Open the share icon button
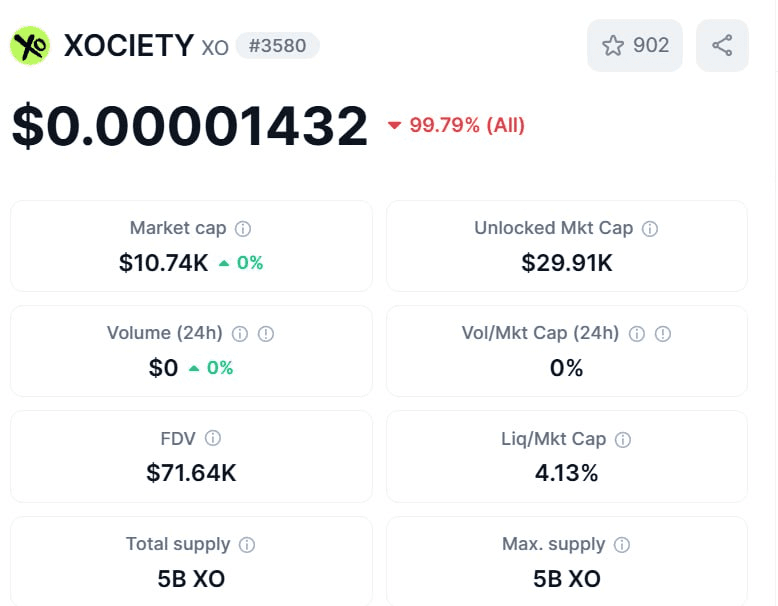The height and width of the screenshot is (606, 778). pos(722,45)
